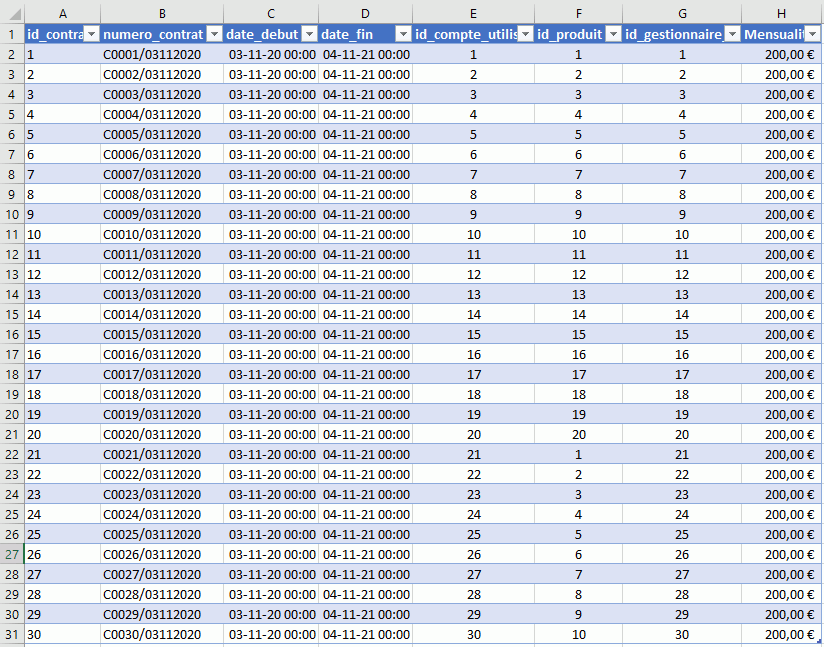Select row 27 header
Image resolution: width=824 pixels, height=647 pixels.
[x=12, y=554]
